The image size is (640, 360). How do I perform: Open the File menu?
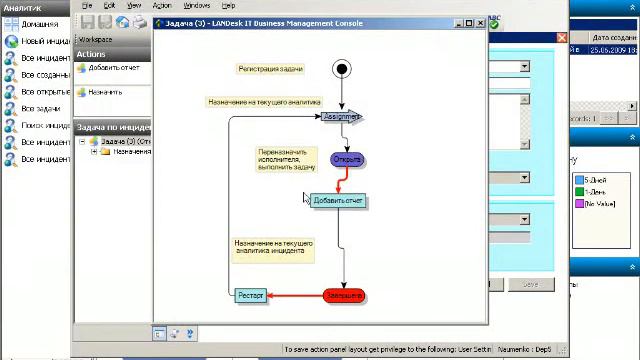point(87,6)
